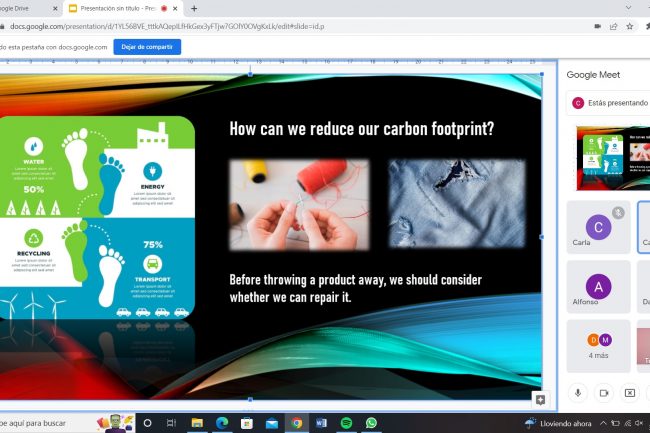Screen dimensions: 650x433
Task: Open Microsoft Edge from the taskbar
Action: pyautogui.click(x=222, y=423)
